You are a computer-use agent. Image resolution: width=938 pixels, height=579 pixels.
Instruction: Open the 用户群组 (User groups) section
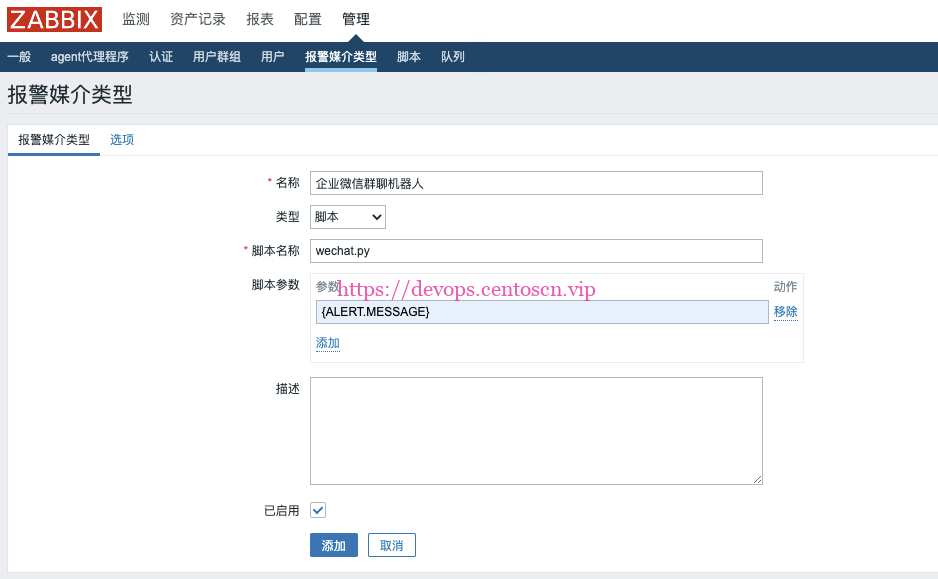pos(215,56)
